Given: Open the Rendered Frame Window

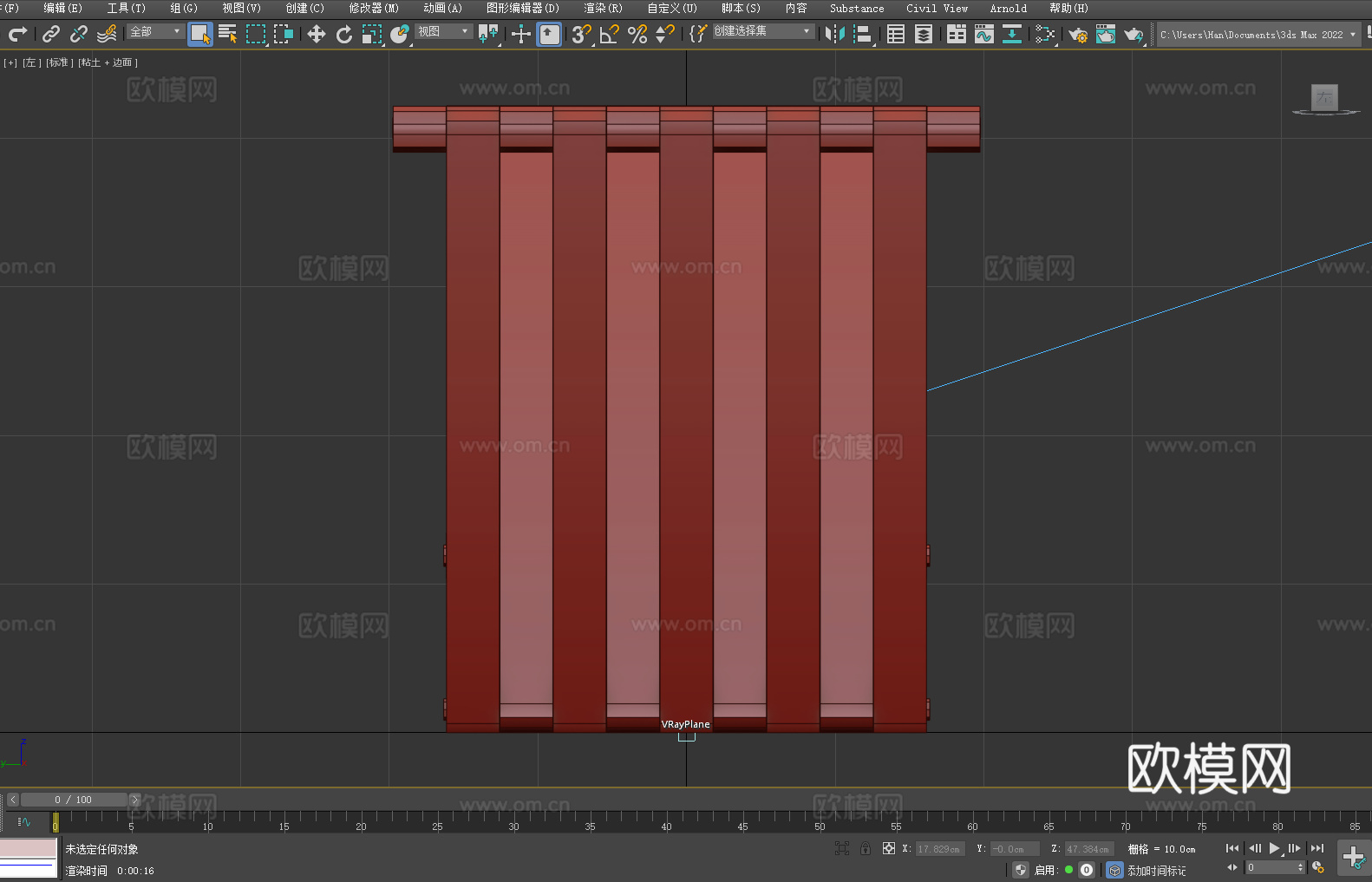Looking at the screenshot, I should (1106, 34).
